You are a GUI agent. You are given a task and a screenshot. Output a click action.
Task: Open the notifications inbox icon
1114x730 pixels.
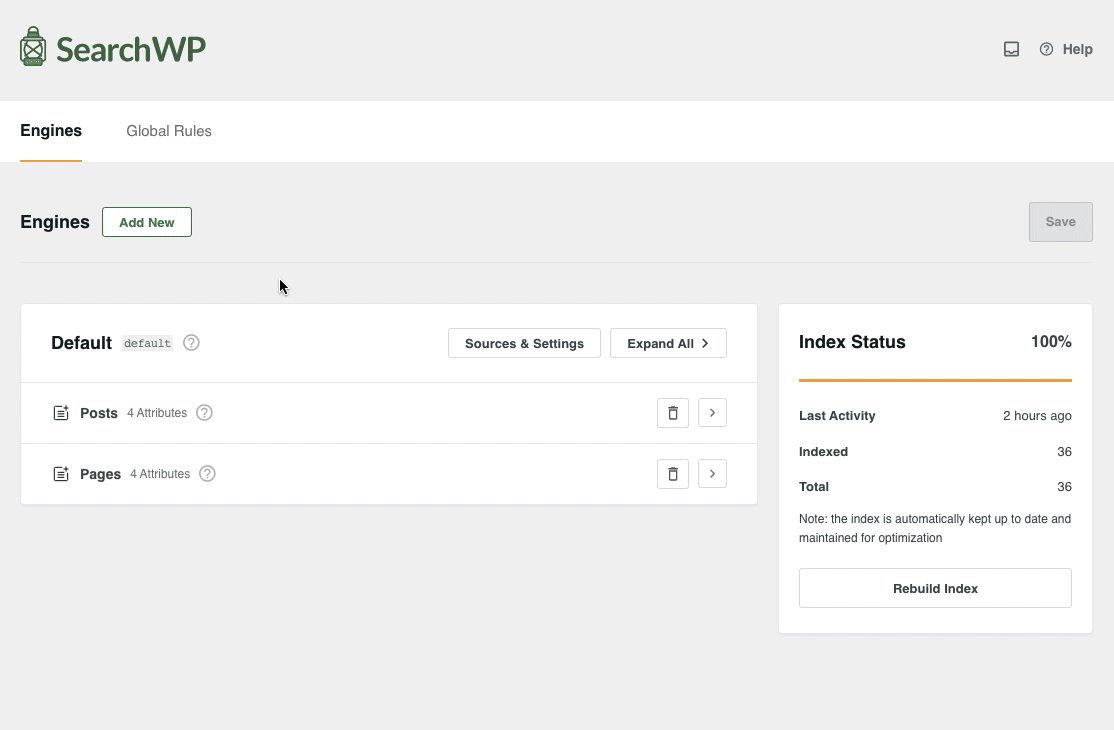tap(1011, 48)
